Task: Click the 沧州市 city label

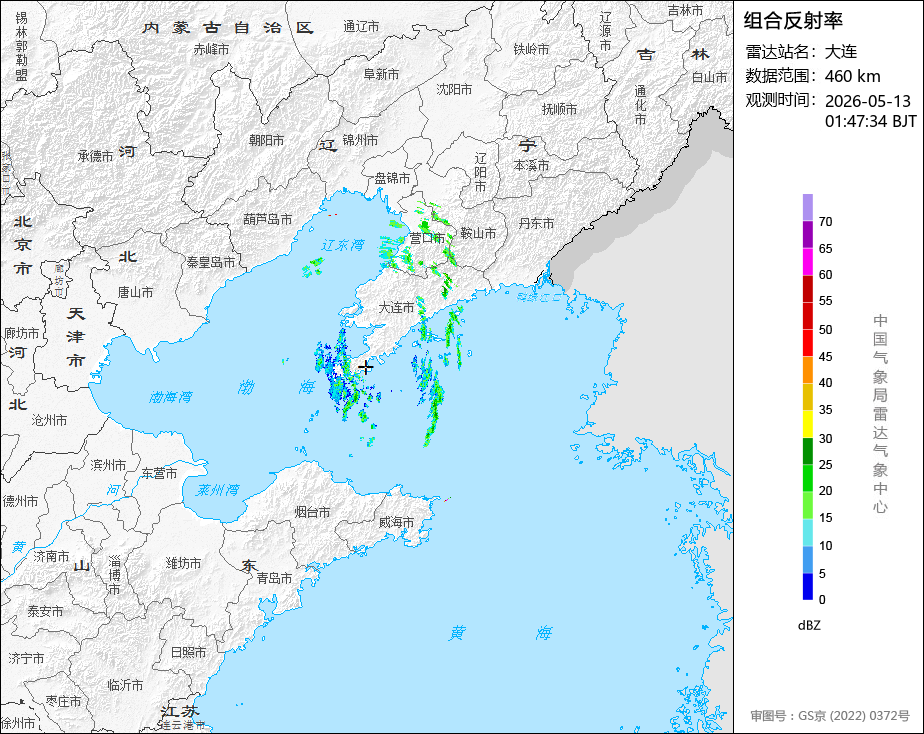Action: [49, 420]
